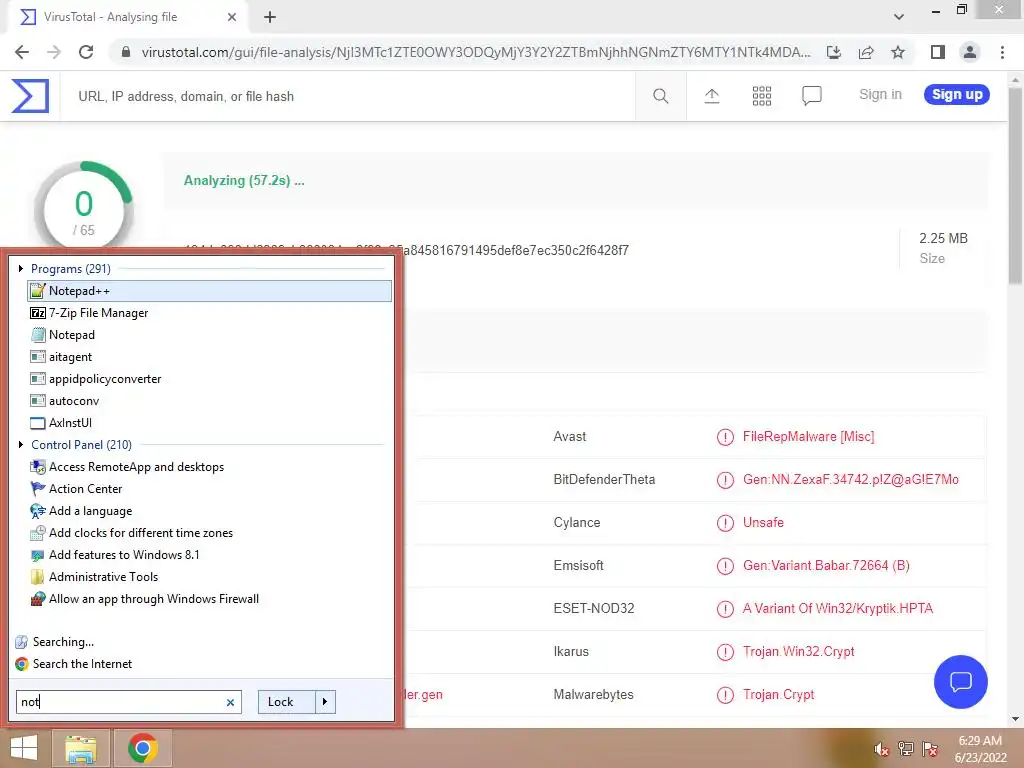1024x768 pixels.
Task: Toggle the browser side panel icon
Action: click(938, 52)
